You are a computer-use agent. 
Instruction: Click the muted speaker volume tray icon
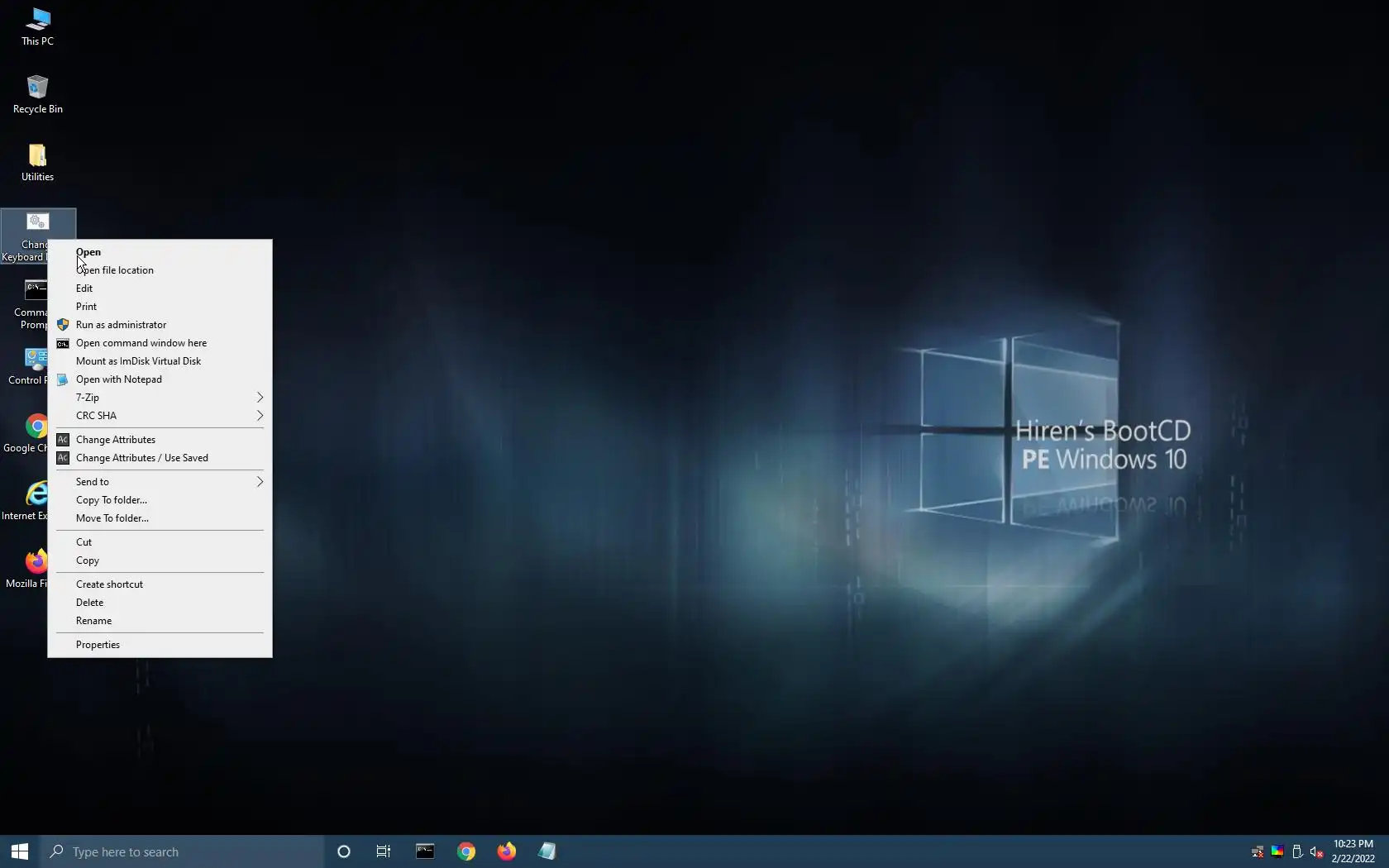(x=1317, y=852)
